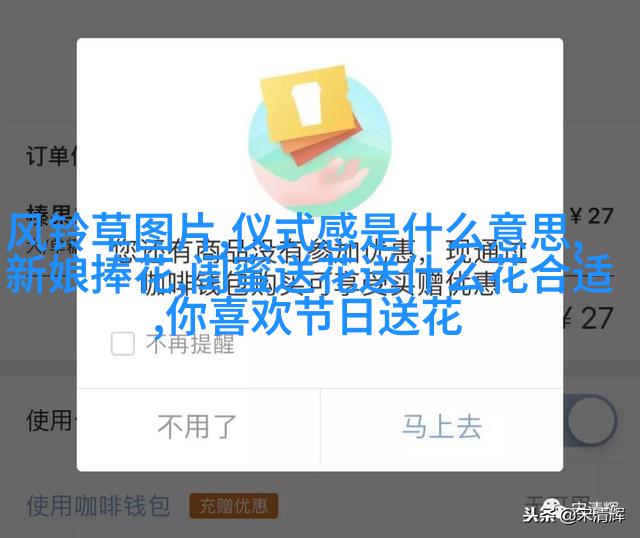Click the 充赠优惠 badge
640x538 pixels.
(233, 506)
